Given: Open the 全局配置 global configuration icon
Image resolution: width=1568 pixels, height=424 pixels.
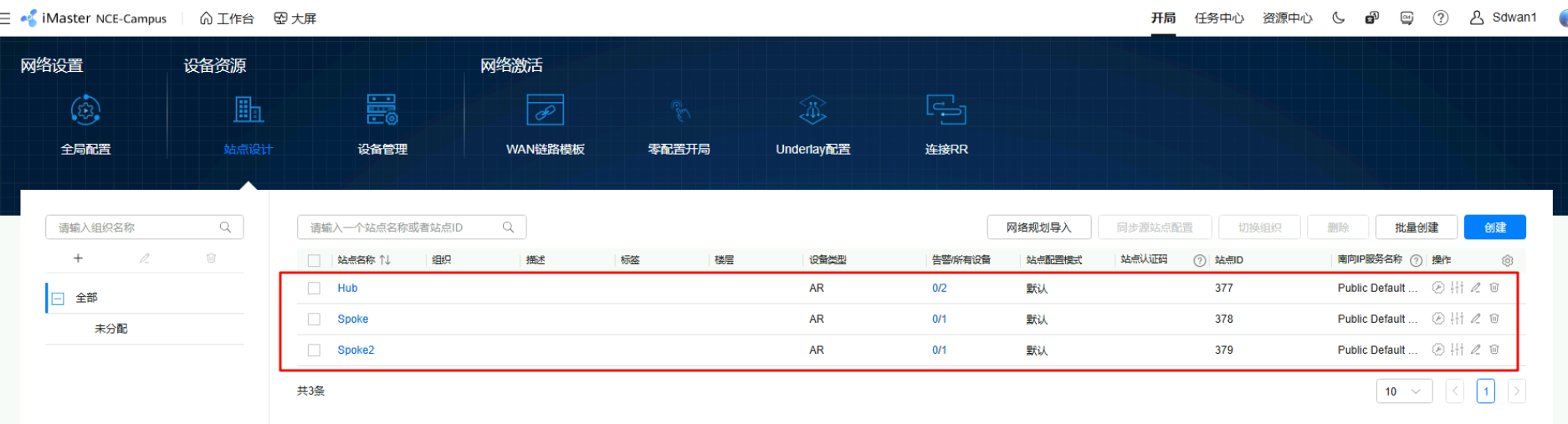Looking at the screenshot, I should pyautogui.click(x=85, y=110).
